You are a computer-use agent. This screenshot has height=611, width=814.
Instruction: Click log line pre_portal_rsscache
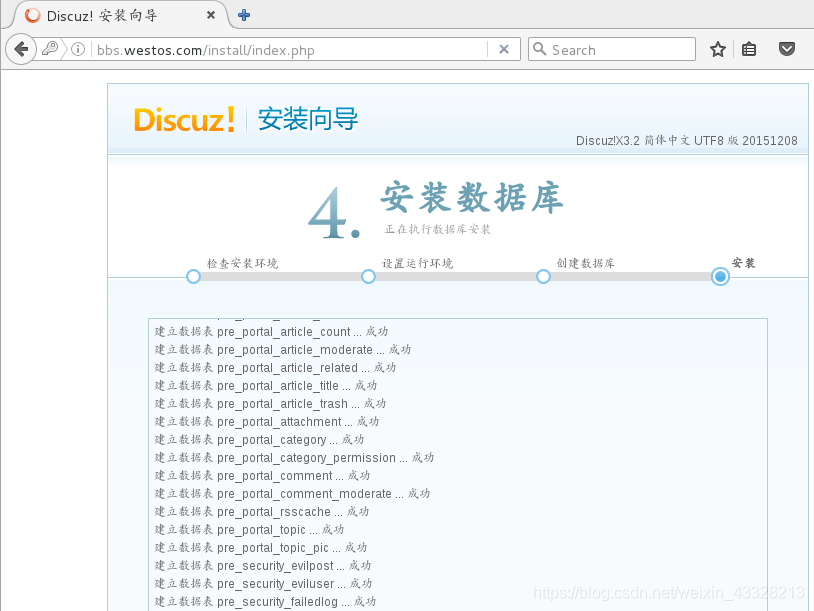pyautogui.click(x=262, y=512)
